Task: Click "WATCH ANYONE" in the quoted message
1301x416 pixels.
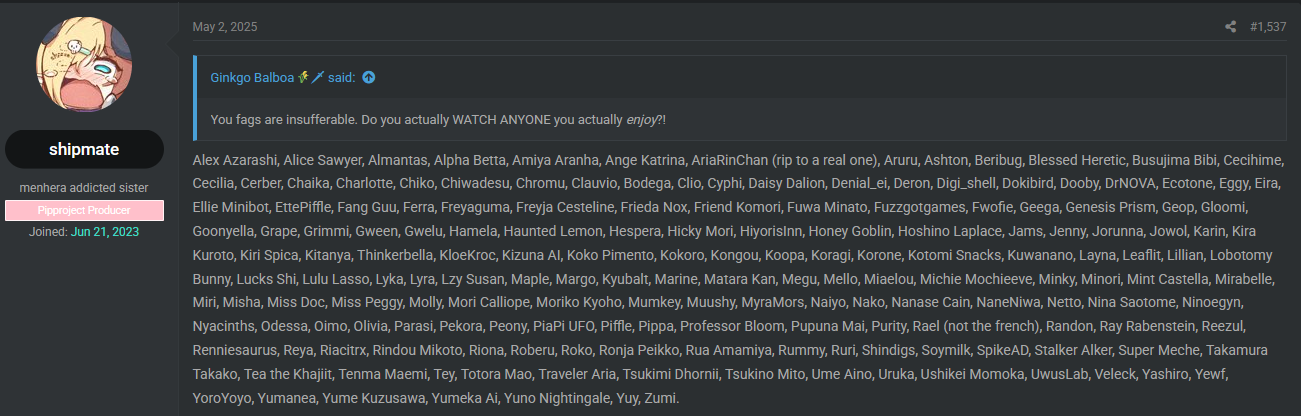Action: [497, 120]
